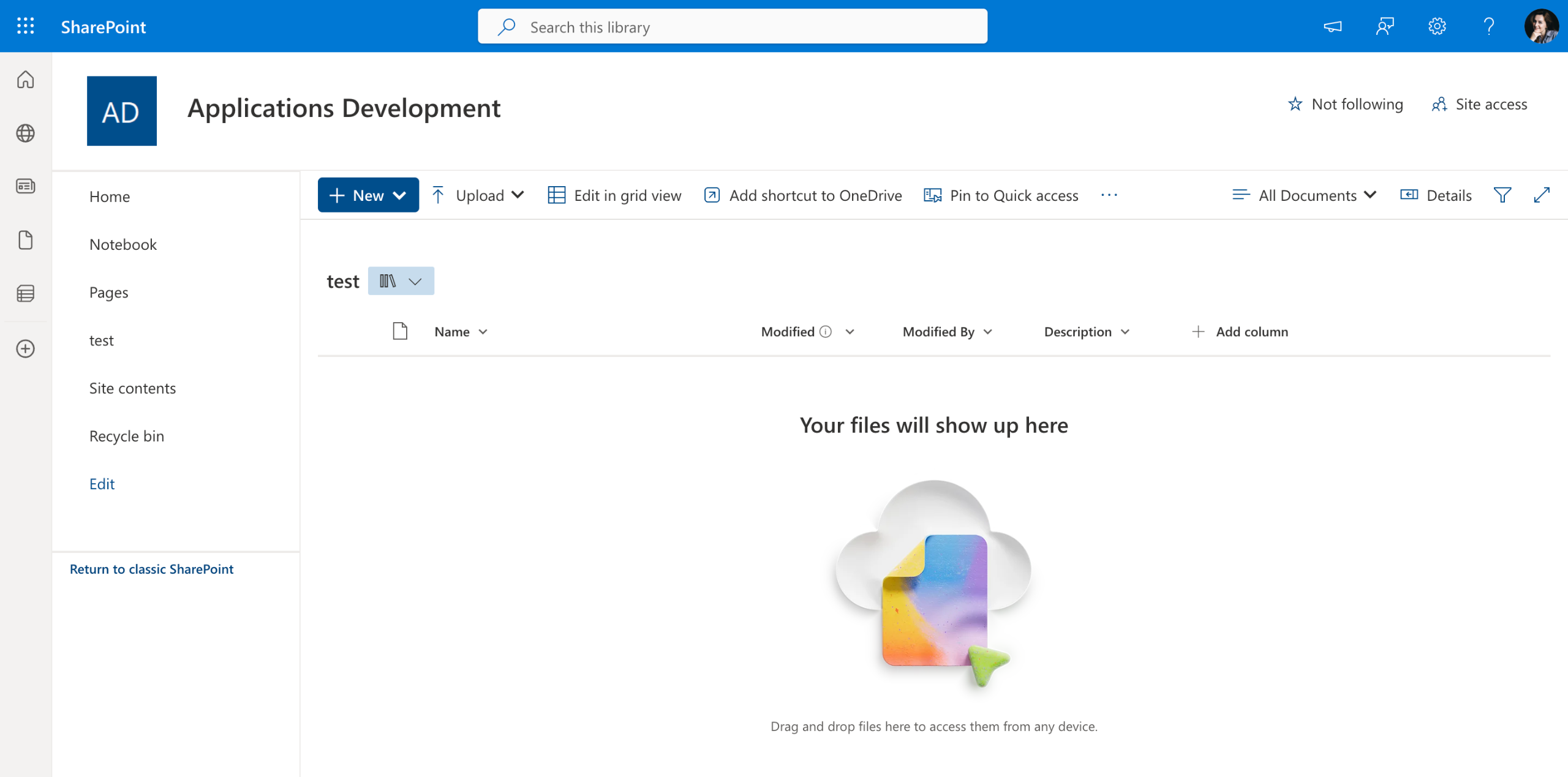Click the megaphone announcements icon
The image size is (1568, 777).
[1332, 26]
